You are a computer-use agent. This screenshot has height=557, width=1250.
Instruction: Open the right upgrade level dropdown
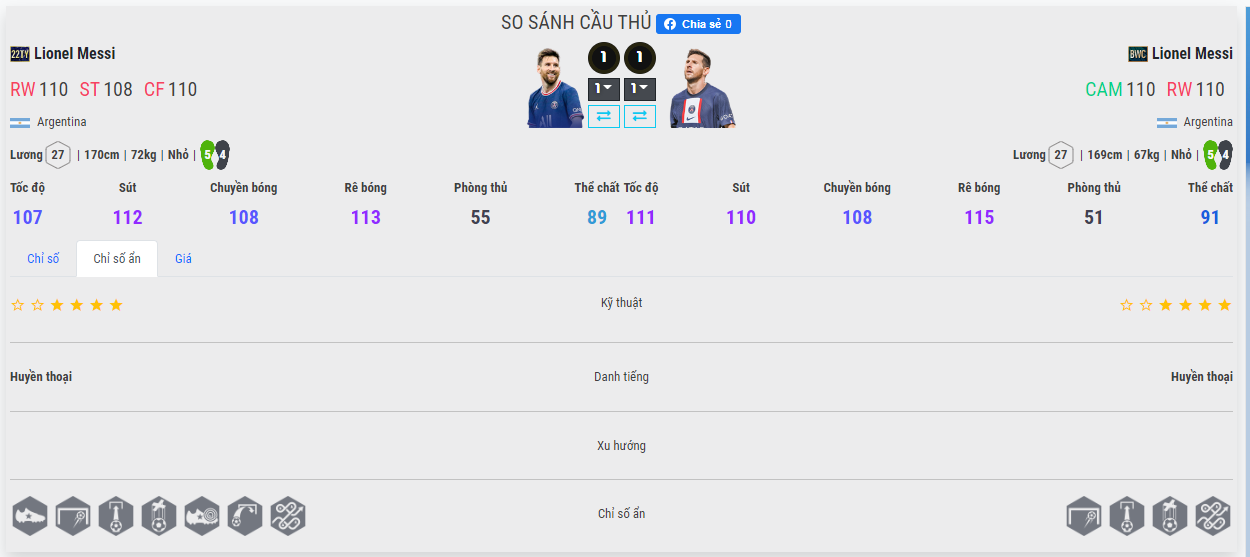640,89
